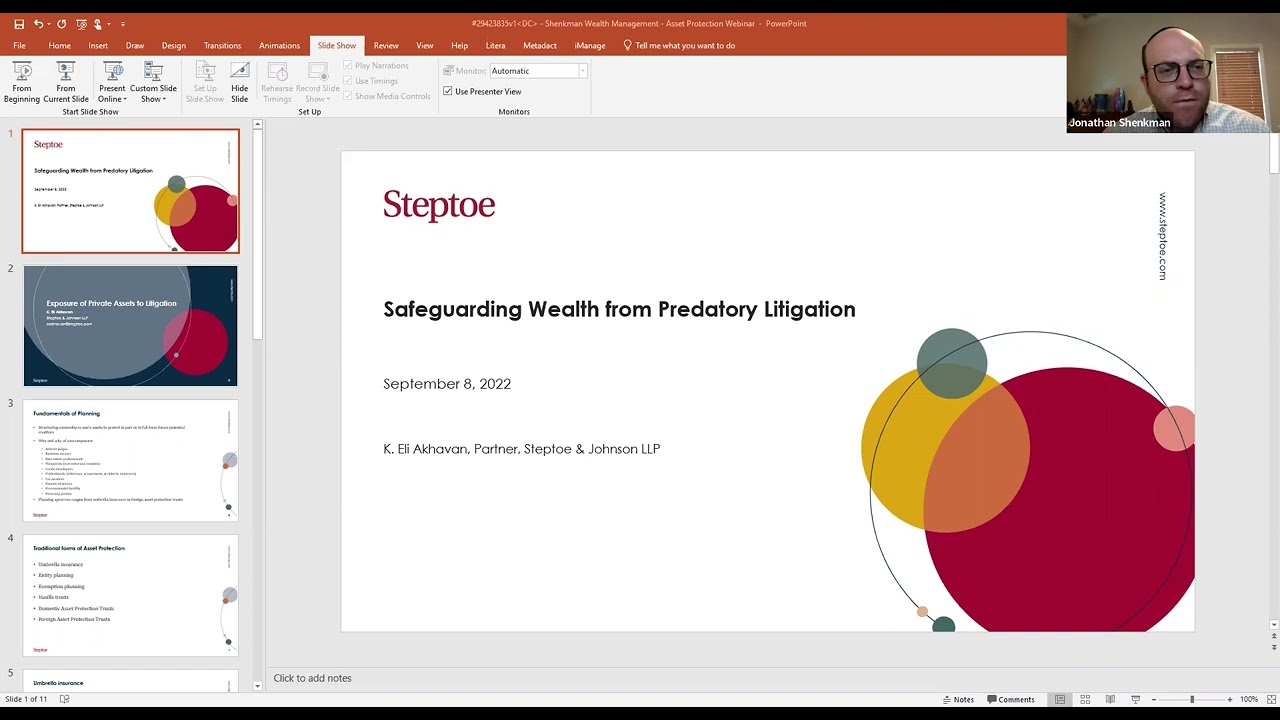Click zoom out minus button
The width and height of the screenshot is (1280, 720).
click(1154, 699)
